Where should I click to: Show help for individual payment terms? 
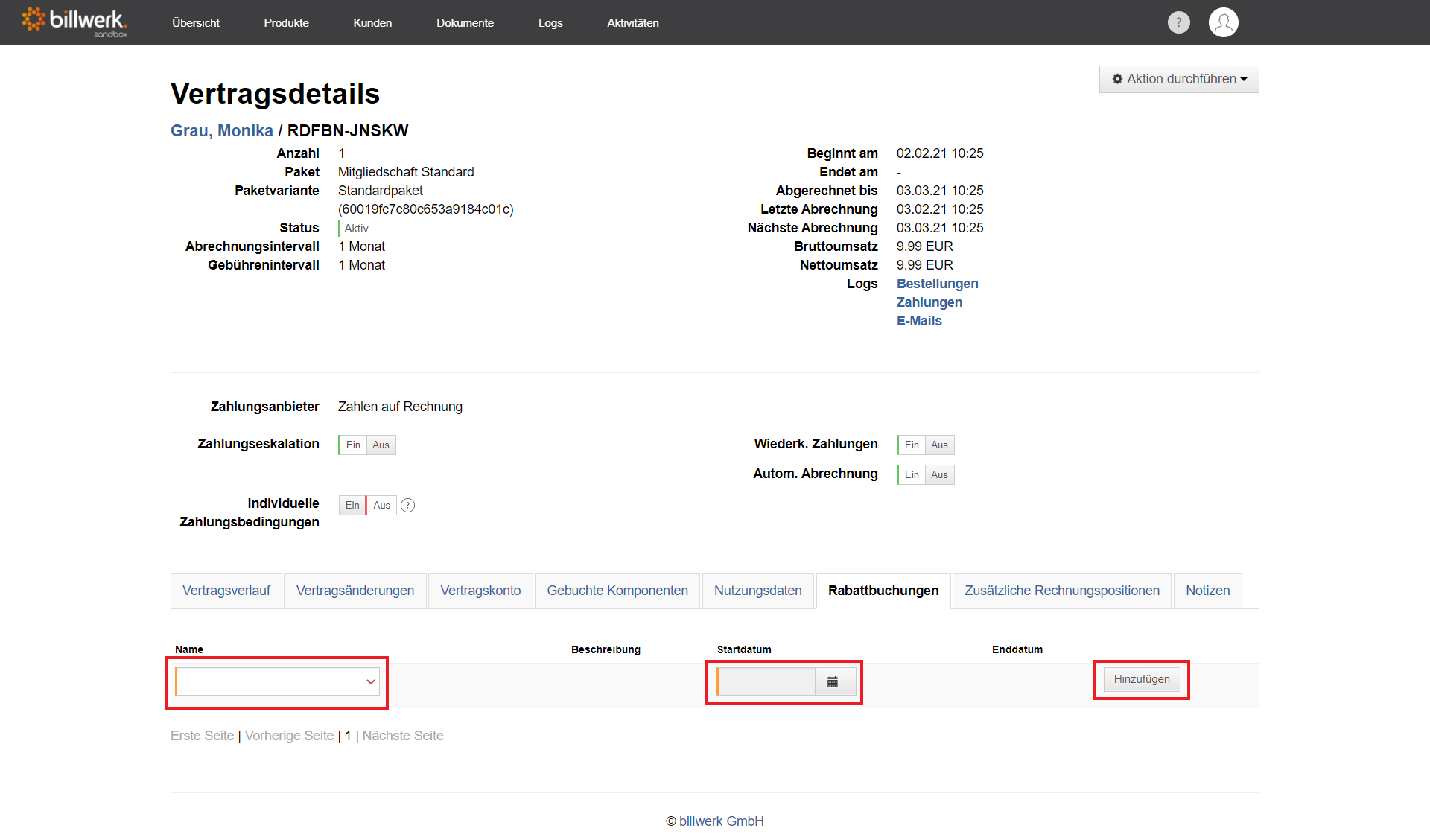click(x=407, y=505)
